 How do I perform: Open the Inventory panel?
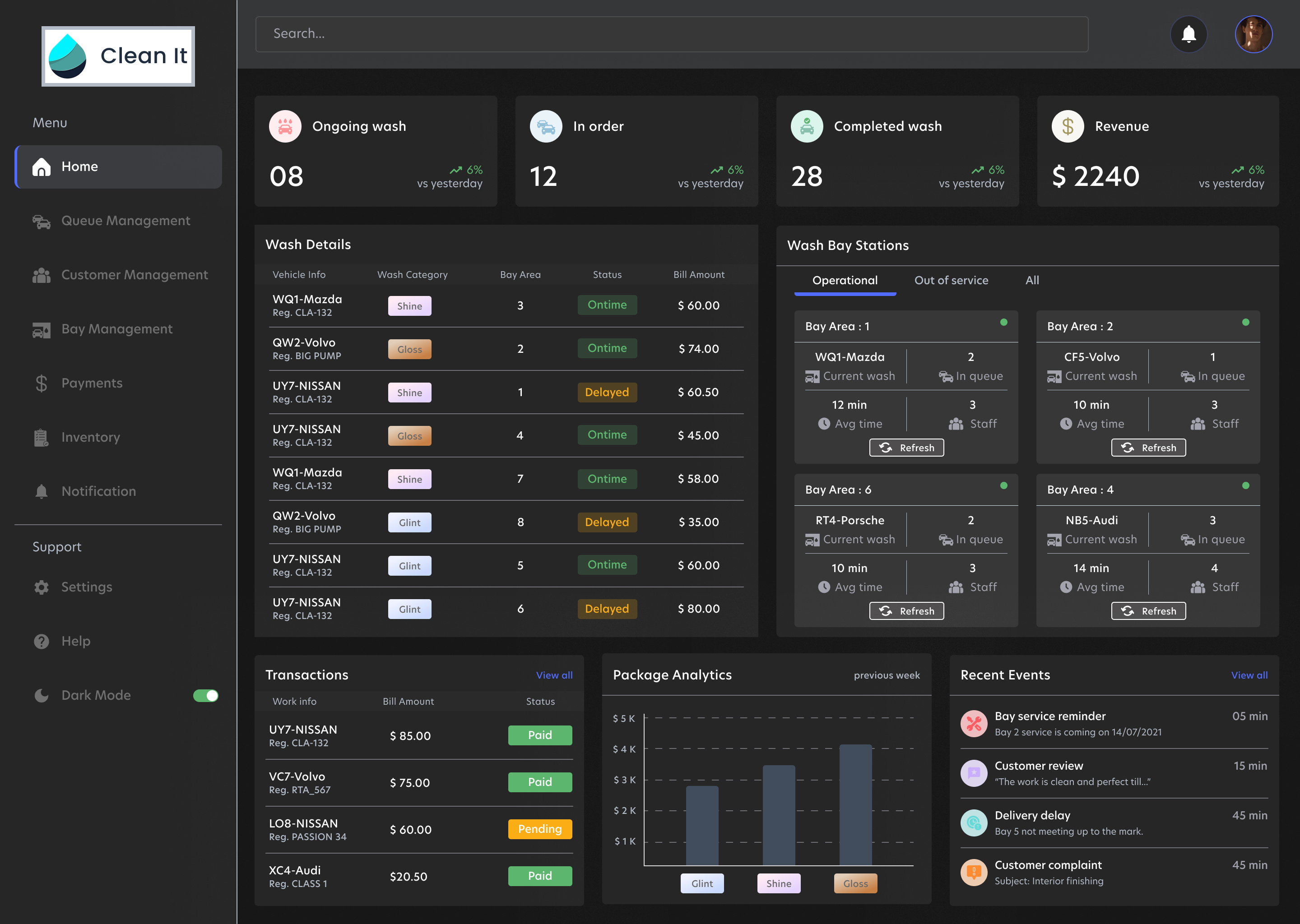pos(90,437)
